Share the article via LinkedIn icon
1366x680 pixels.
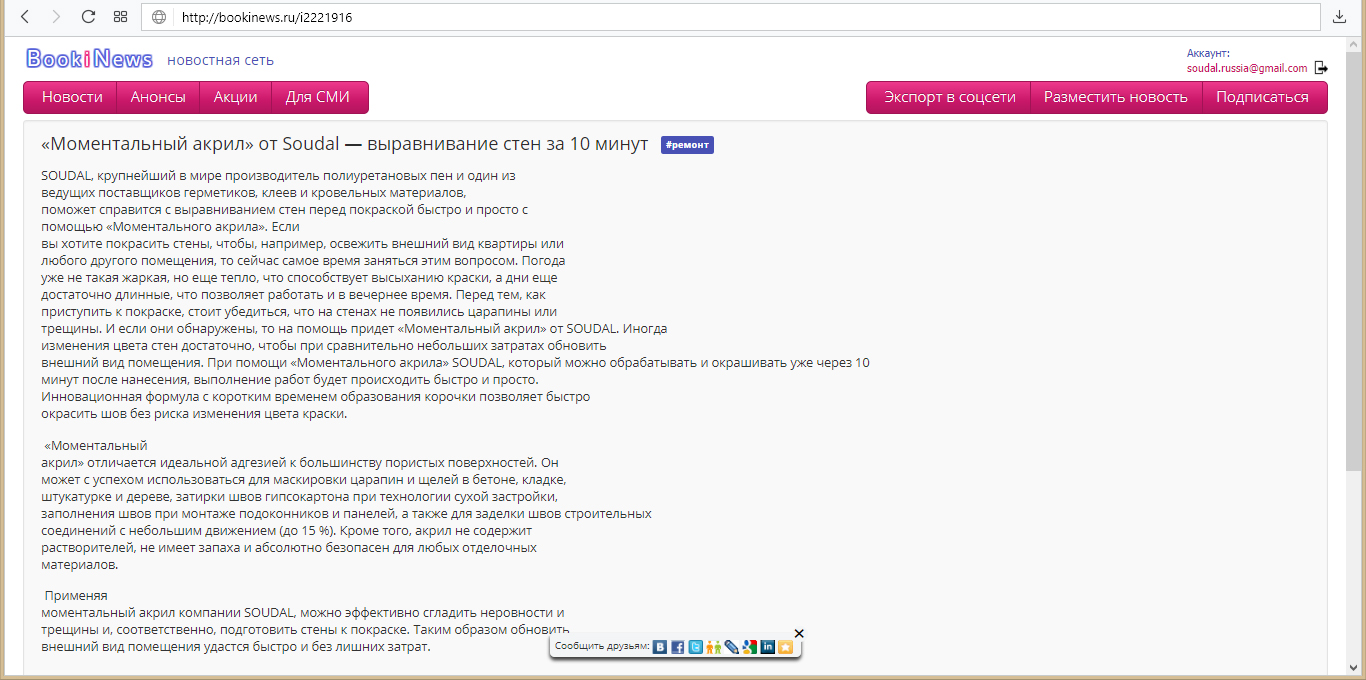(768, 647)
